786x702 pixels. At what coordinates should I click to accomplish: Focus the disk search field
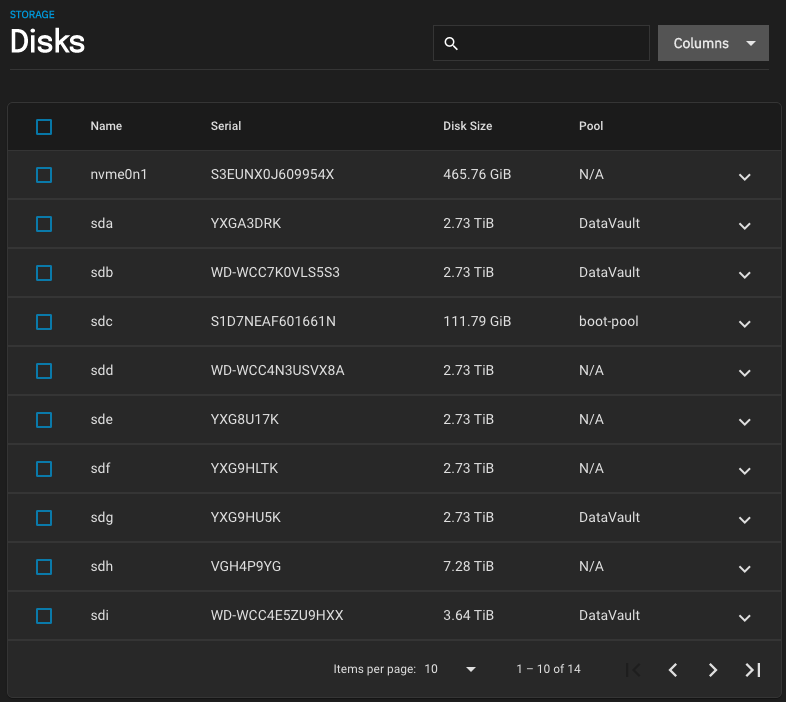click(x=541, y=43)
